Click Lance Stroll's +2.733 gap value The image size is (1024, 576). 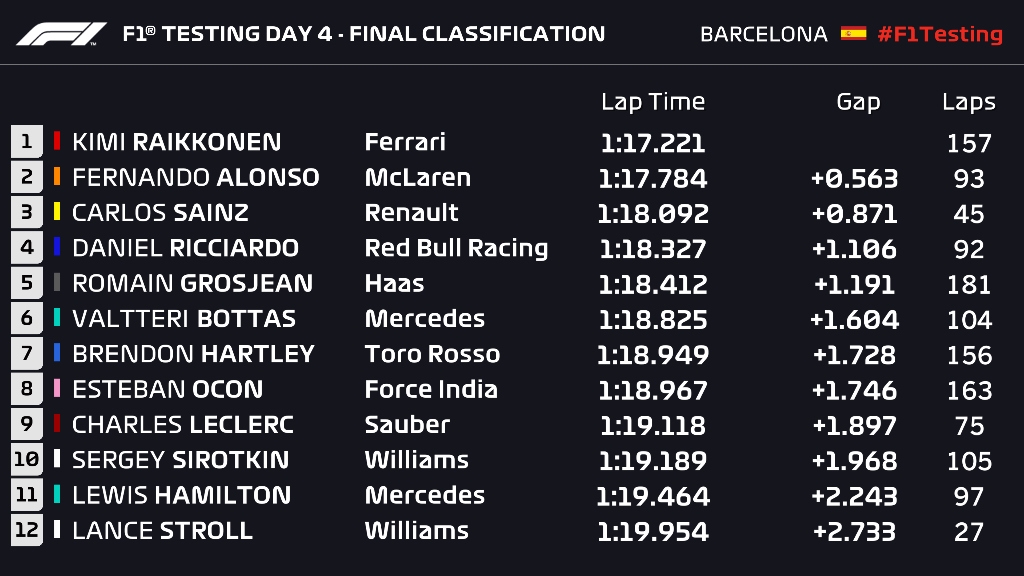tap(854, 532)
